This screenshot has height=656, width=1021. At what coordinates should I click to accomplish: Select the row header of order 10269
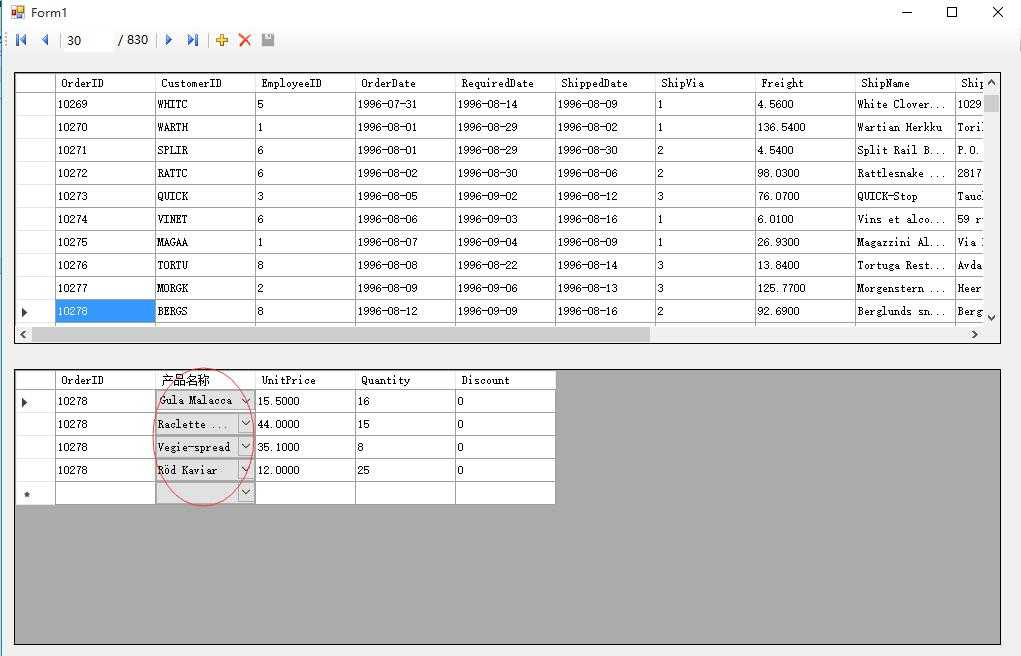pyautogui.click(x=35, y=104)
